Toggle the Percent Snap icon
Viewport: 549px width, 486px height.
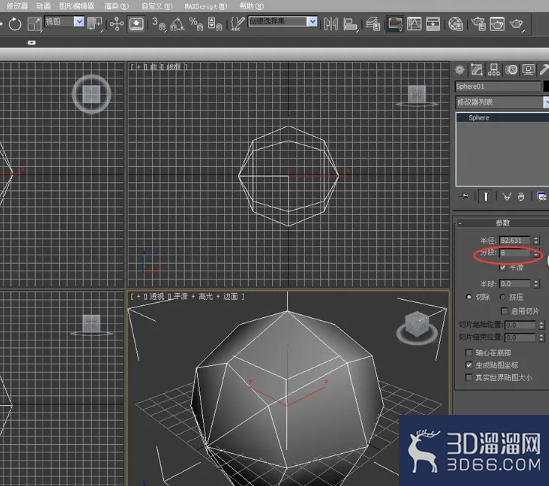pyautogui.click(x=196, y=24)
